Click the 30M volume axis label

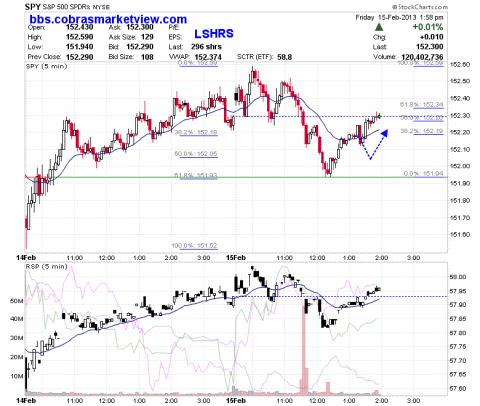pos(16,338)
